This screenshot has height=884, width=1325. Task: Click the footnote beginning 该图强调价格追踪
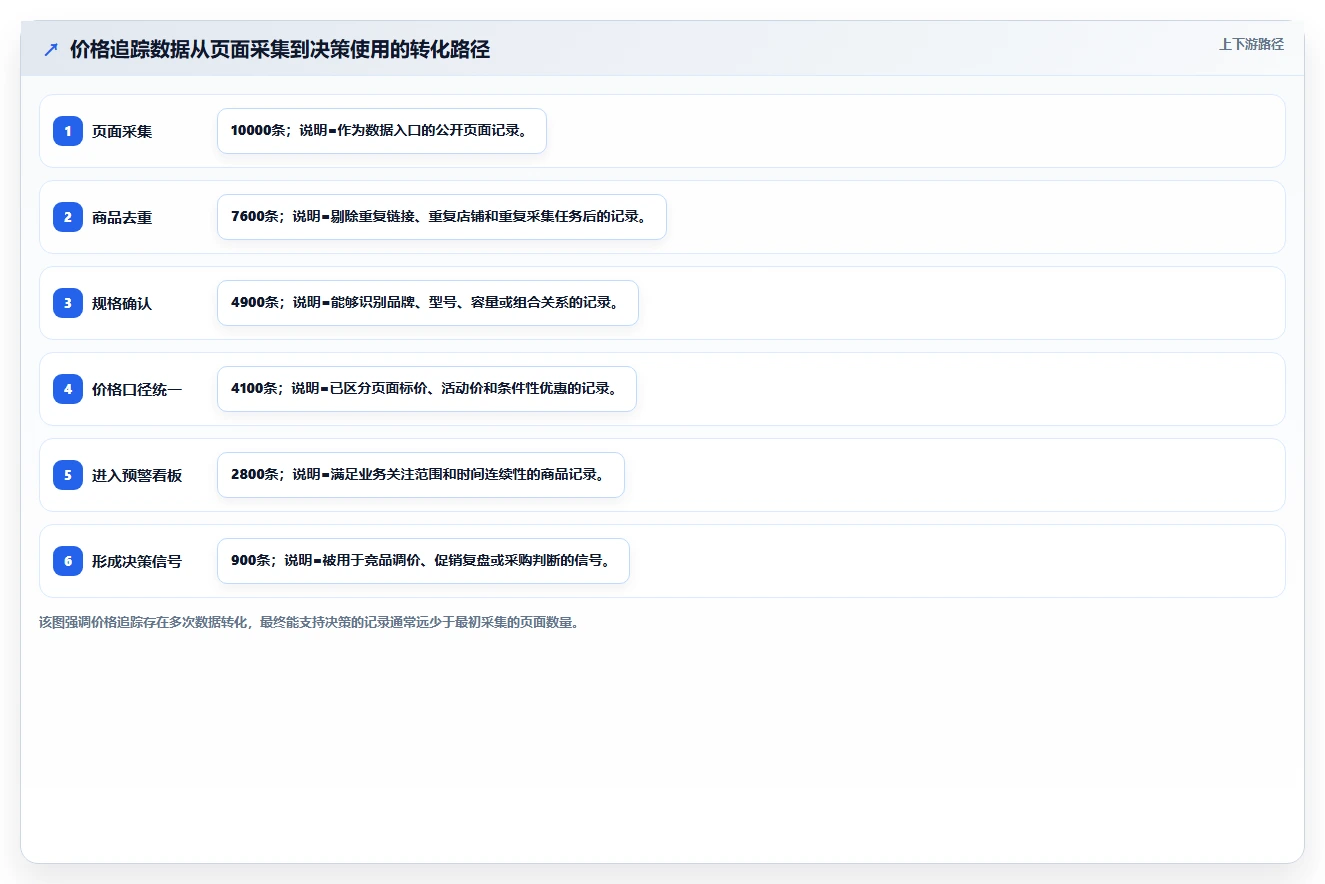(309, 622)
